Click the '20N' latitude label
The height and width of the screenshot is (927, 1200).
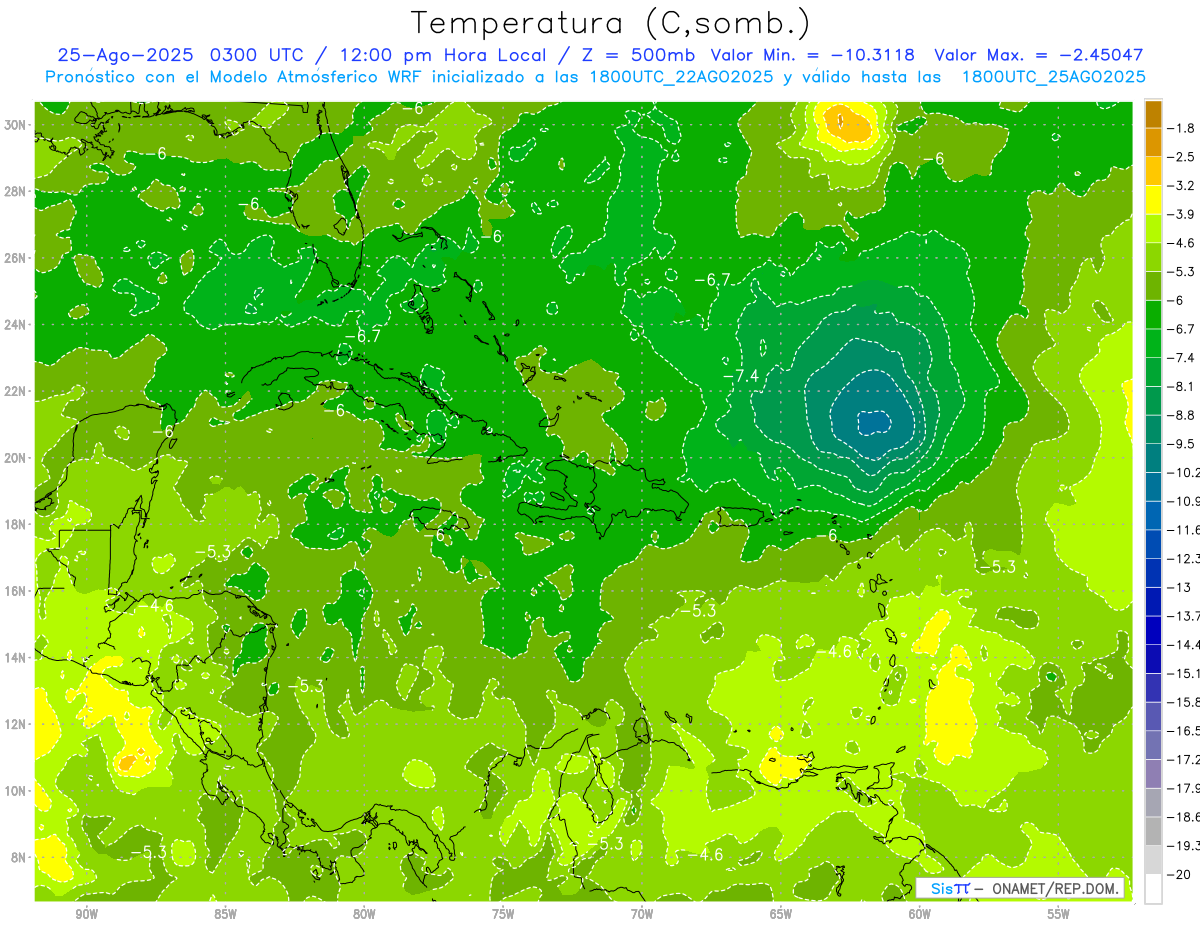(16, 458)
